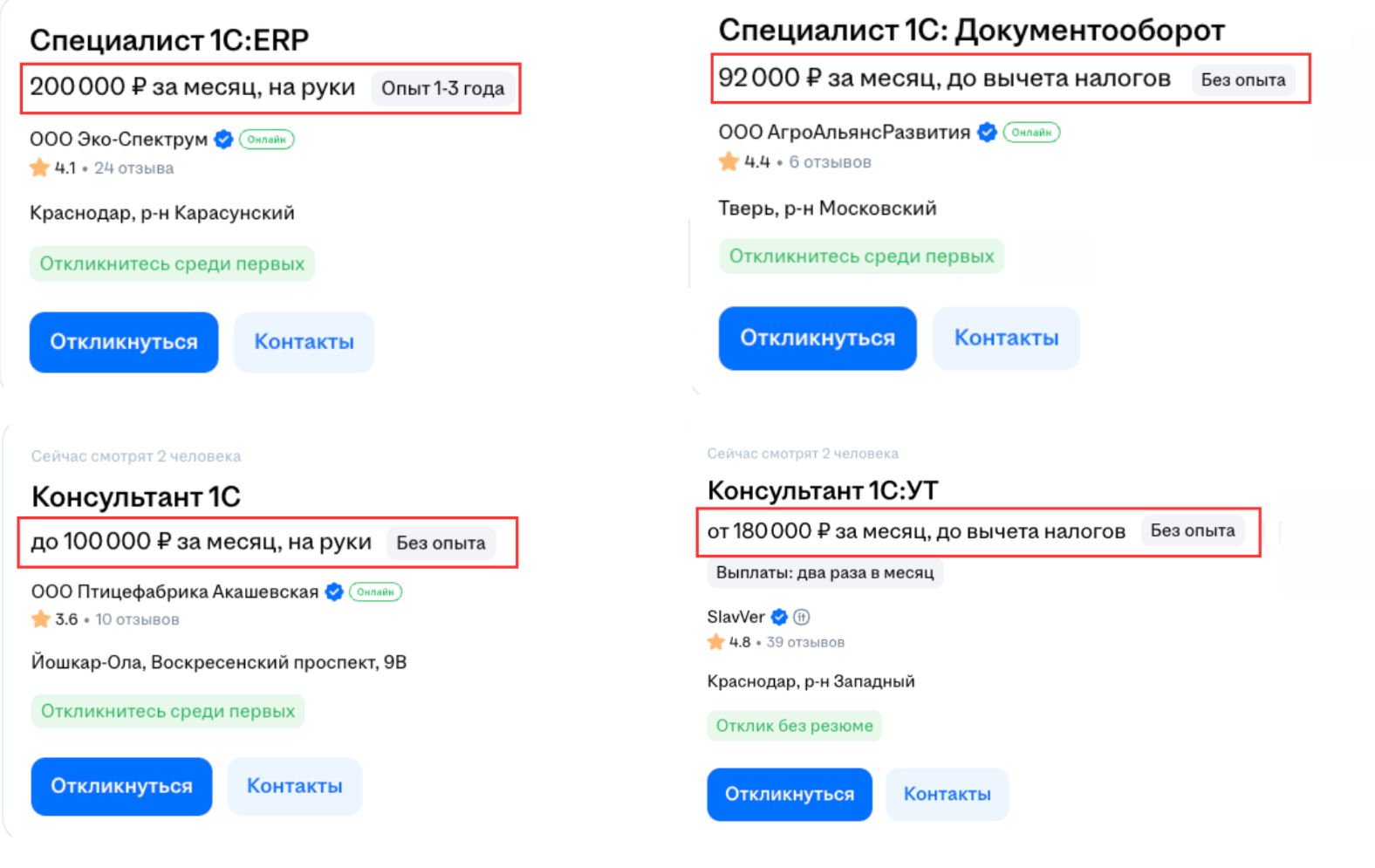
Task: Click the verified badge next to Птицефабрика Акашевская
Action: (x=332, y=591)
